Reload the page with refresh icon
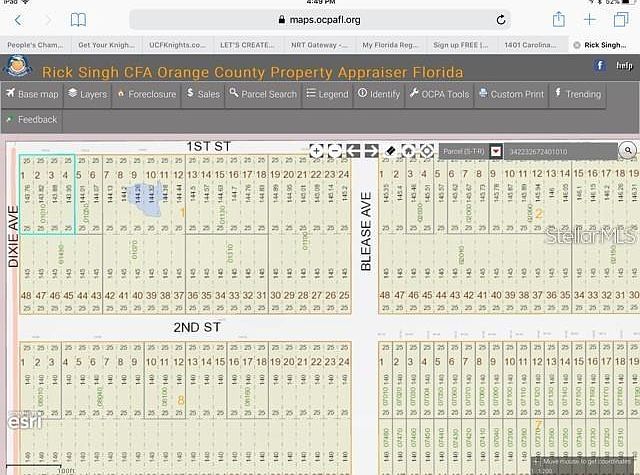This screenshot has width=640, height=475. [501, 20]
